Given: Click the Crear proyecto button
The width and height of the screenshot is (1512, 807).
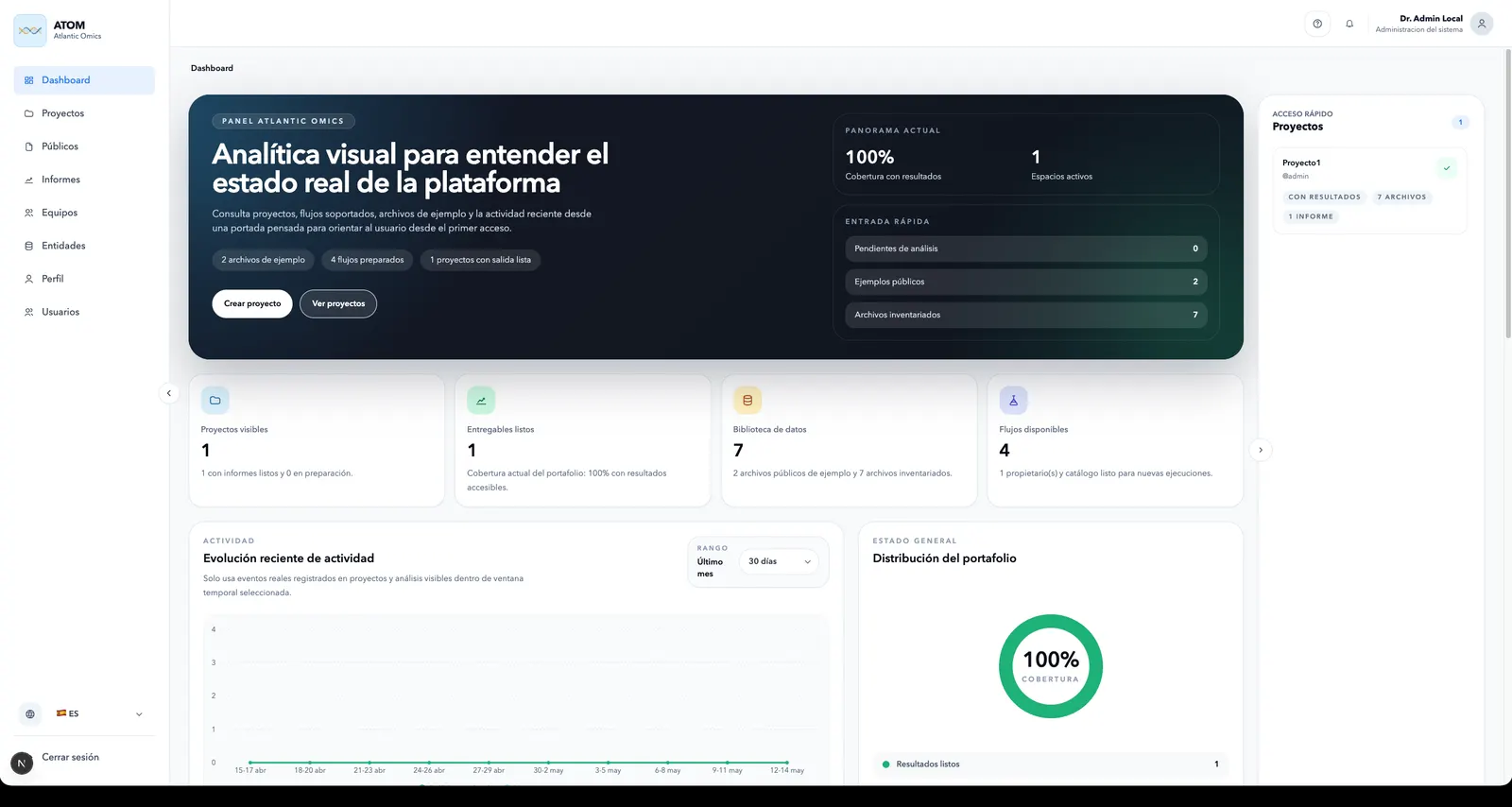Looking at the screenshot, I should click(252, 303).
